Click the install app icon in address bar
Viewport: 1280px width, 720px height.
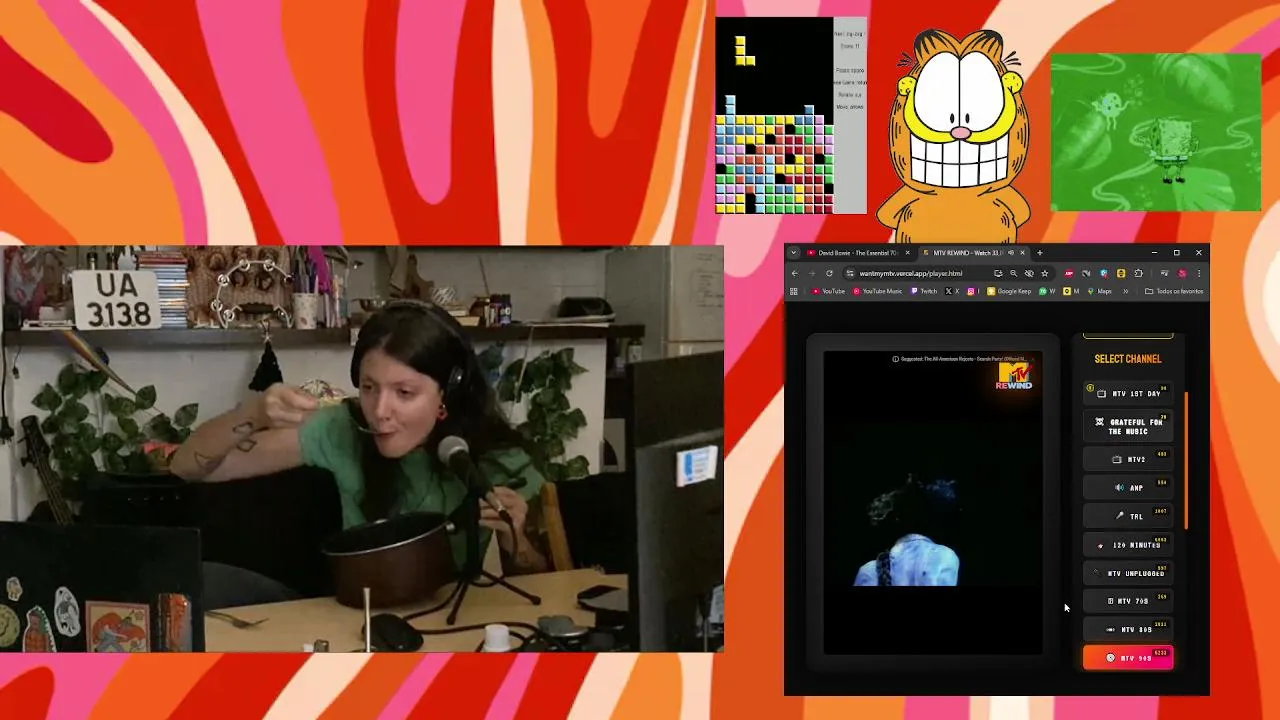coord(998,273)
